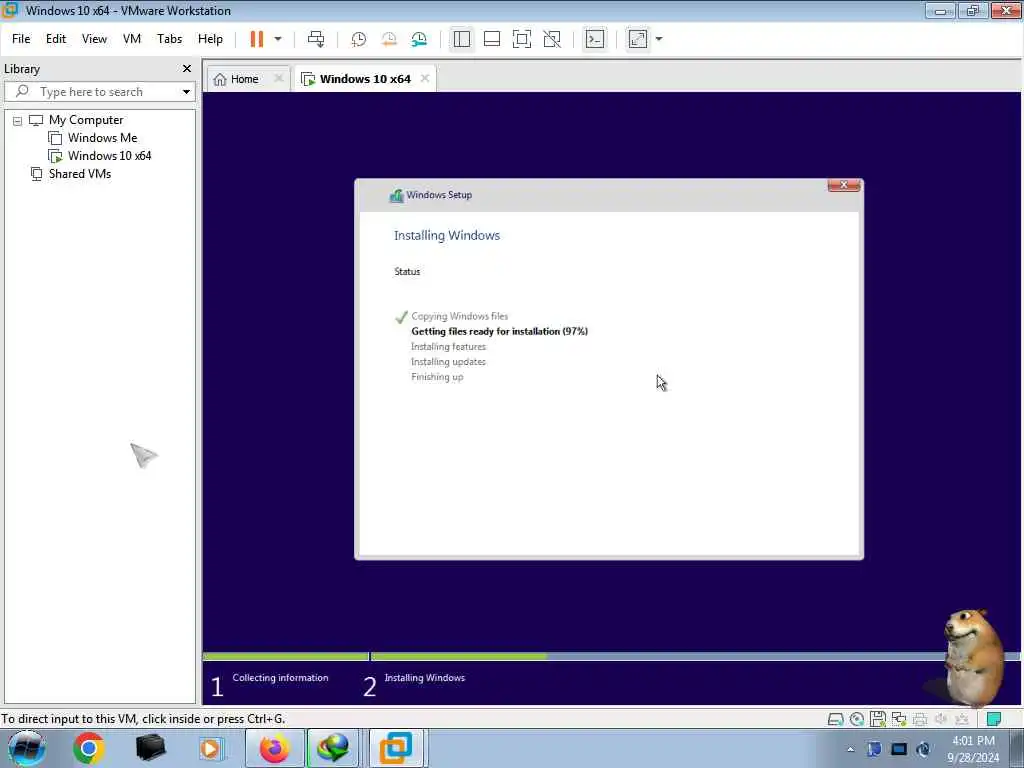
Task: Click the floppy drive status icon
Action: click(x=878, y=719)
